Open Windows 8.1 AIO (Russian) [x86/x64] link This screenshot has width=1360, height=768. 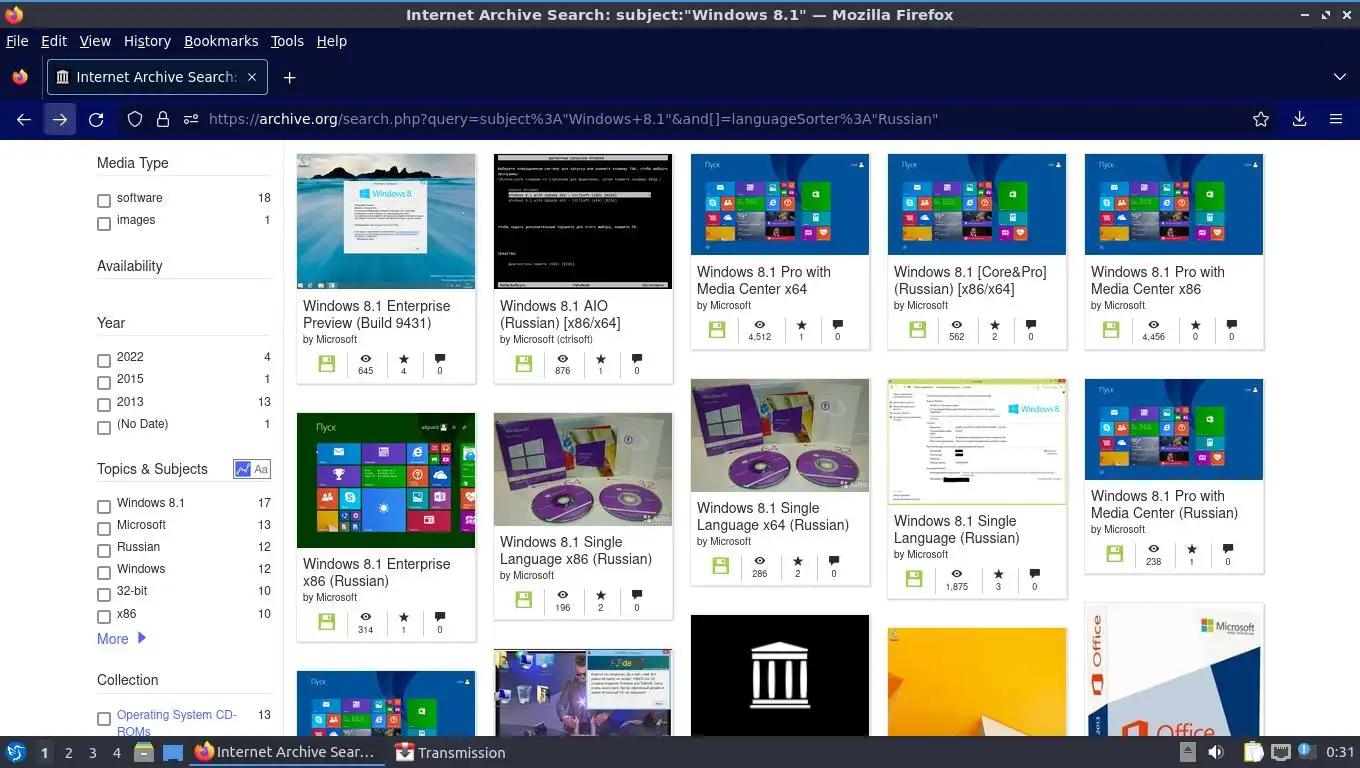coord(560,314)
